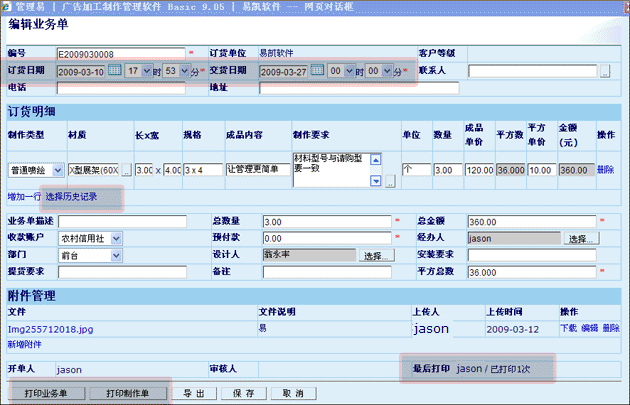Click the small browse button beside 材质 field
Viewport: 630px width, 405px height.
click(126, 170)
